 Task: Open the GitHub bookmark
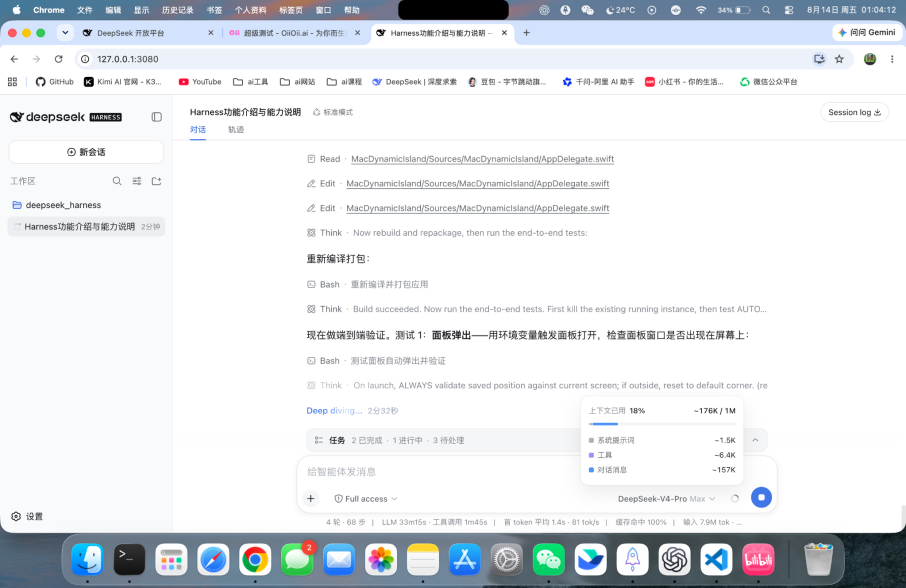pyautogui.click(x=55, y=82)
